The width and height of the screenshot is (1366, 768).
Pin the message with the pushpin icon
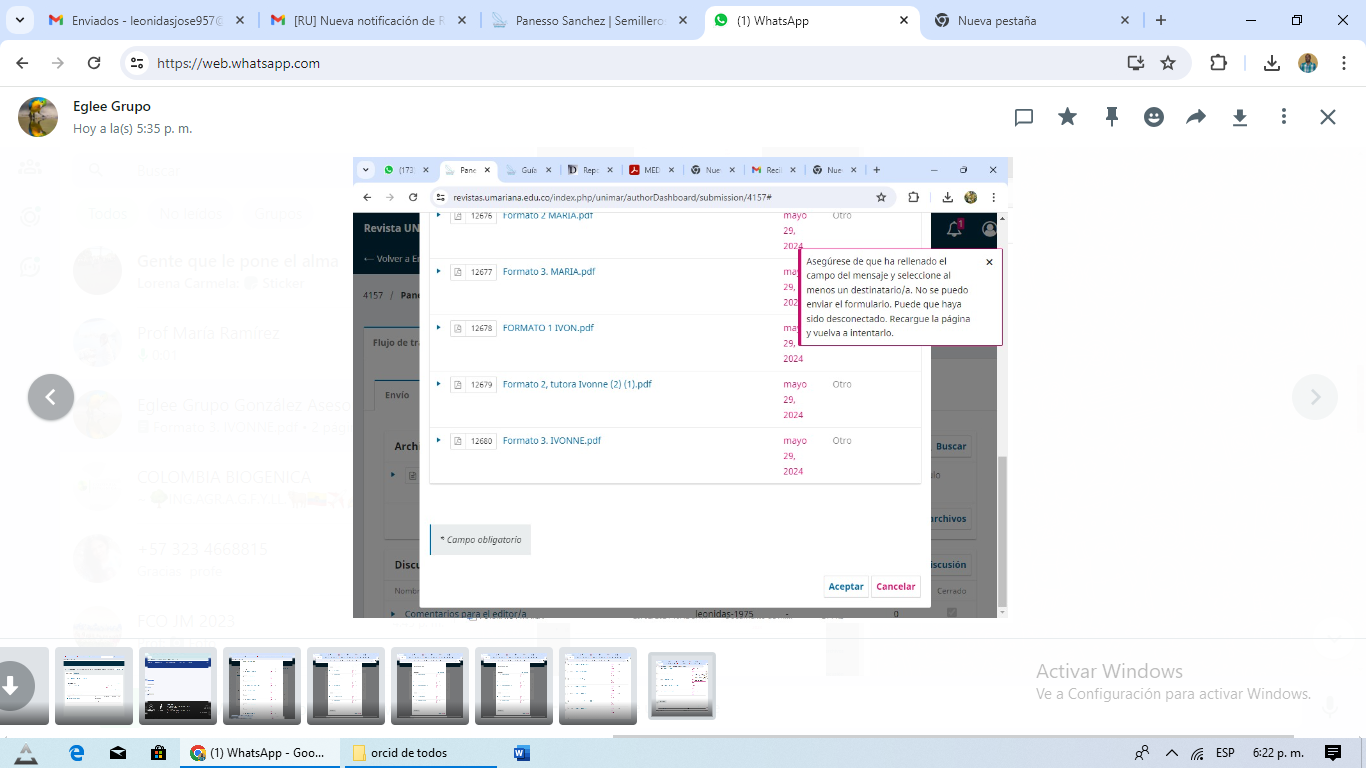1111,117
